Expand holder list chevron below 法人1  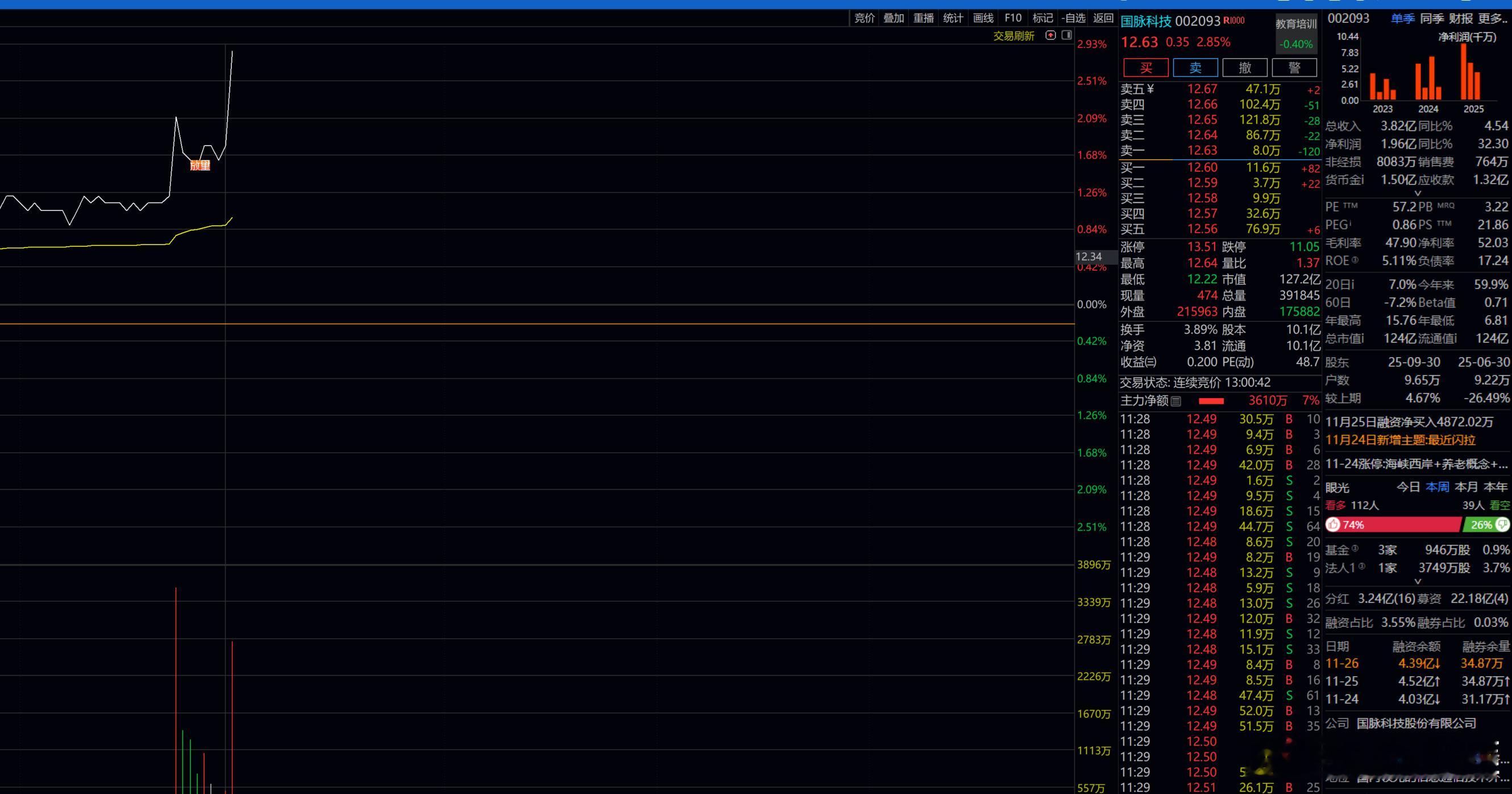[1418, 581]
